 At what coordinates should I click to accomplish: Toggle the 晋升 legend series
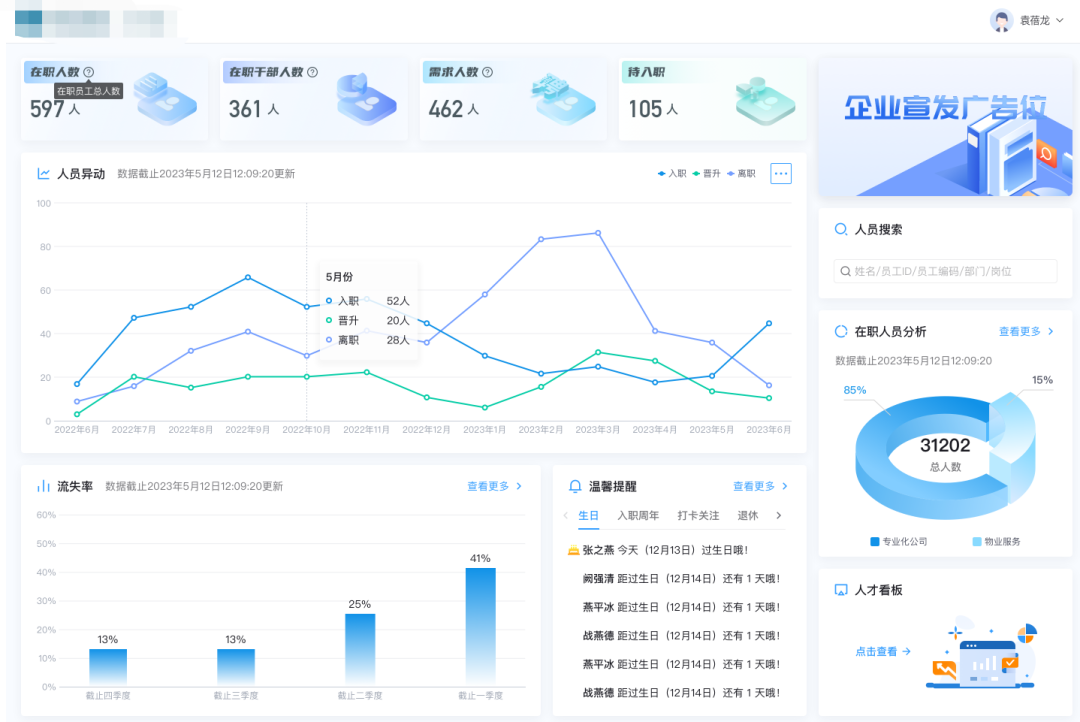click(706, 174)
